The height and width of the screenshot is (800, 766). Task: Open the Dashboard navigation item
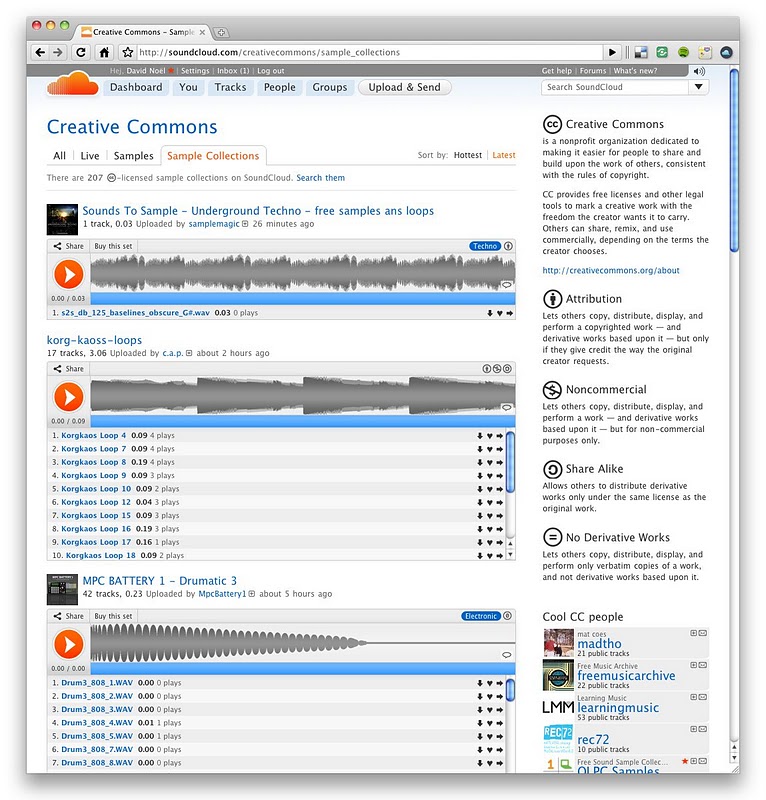(x=136, y=87)
